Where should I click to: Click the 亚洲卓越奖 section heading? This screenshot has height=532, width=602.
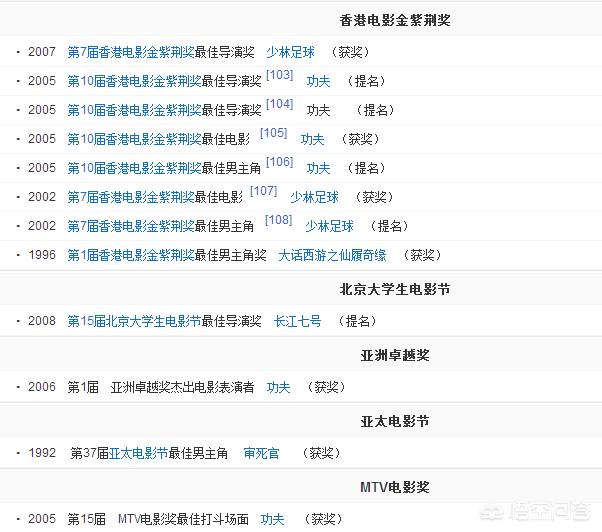395,355
